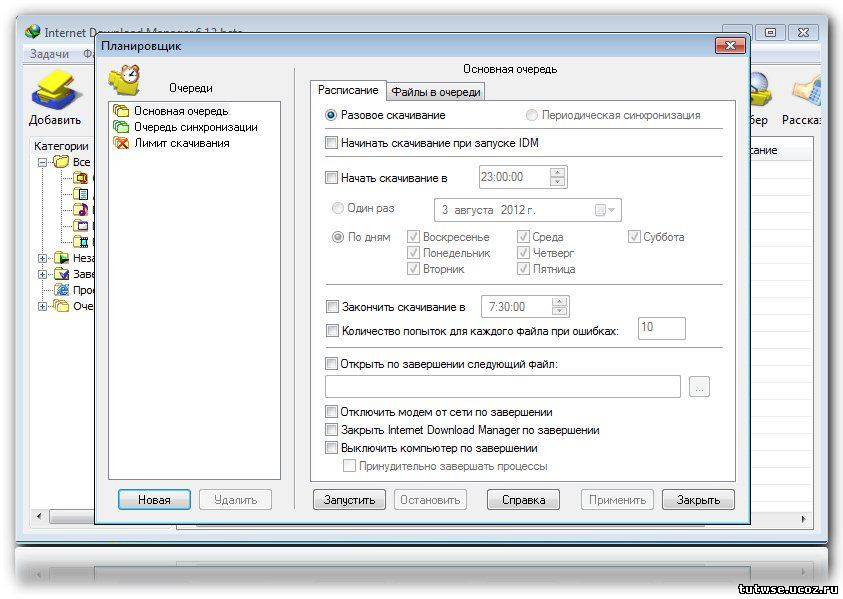
Task: Click the Рассказать toolbar icon
Action: [x=805, y=92]
